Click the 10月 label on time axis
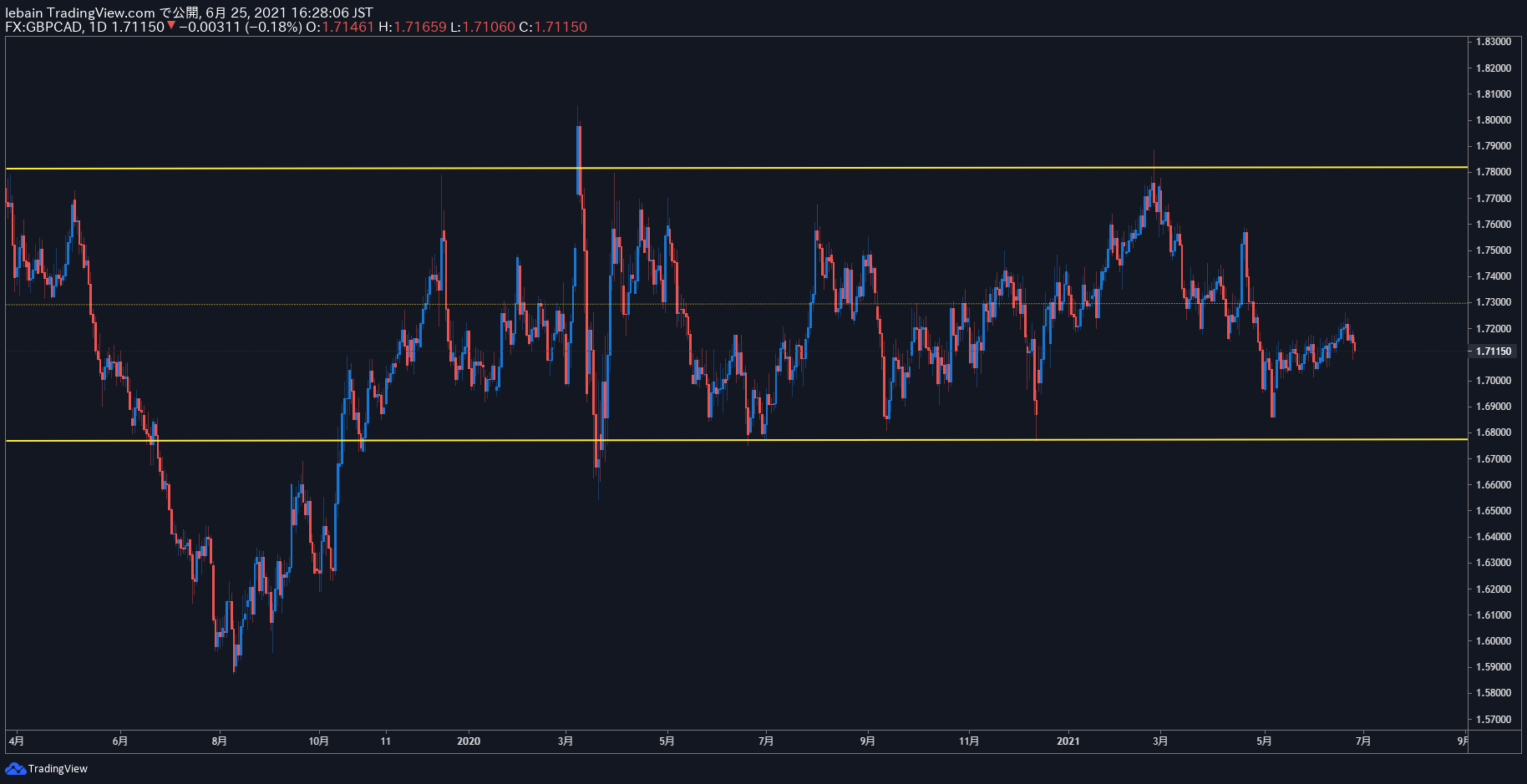The height and width of the screenshot is (784, 1527). pyautogui.click(x=318, y=741)
